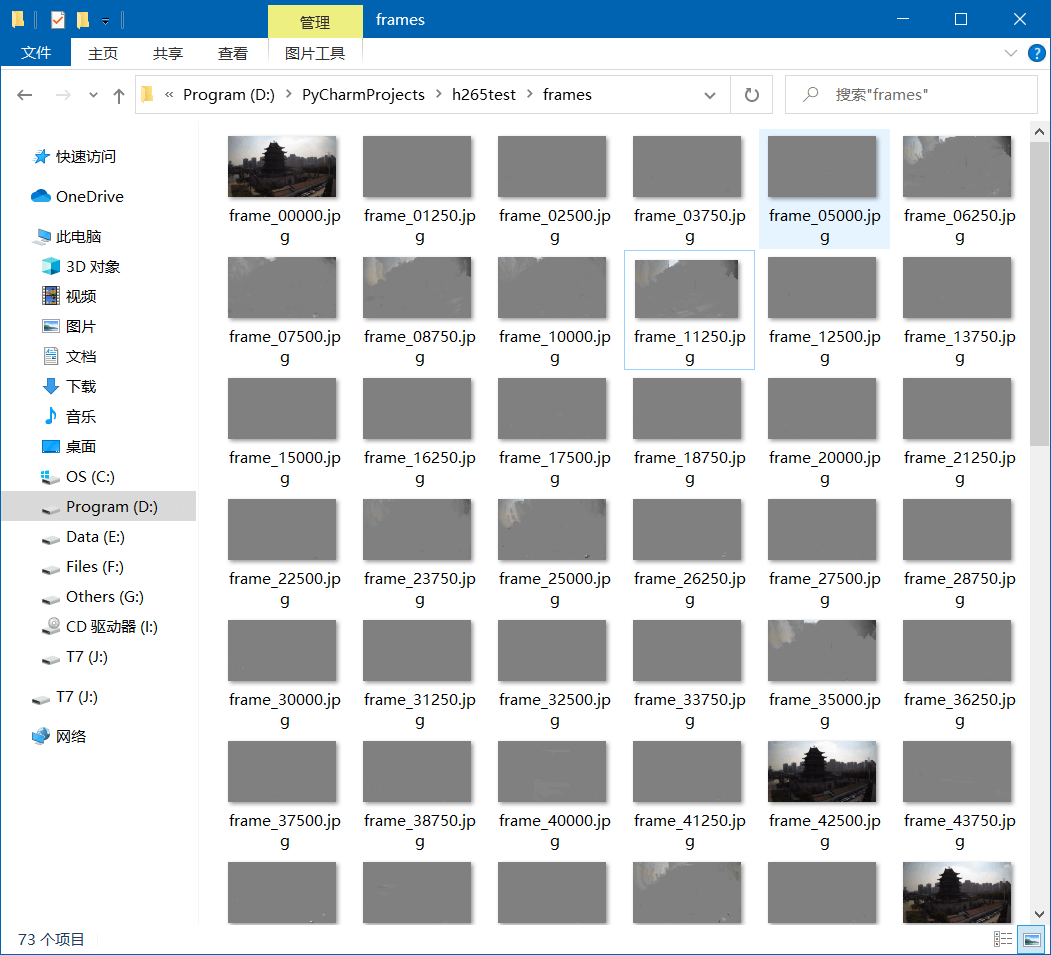Open the recent locations dropdown arrow
Screen dimensions: 1051x955
pyautogui.click(x=93, y=95)
